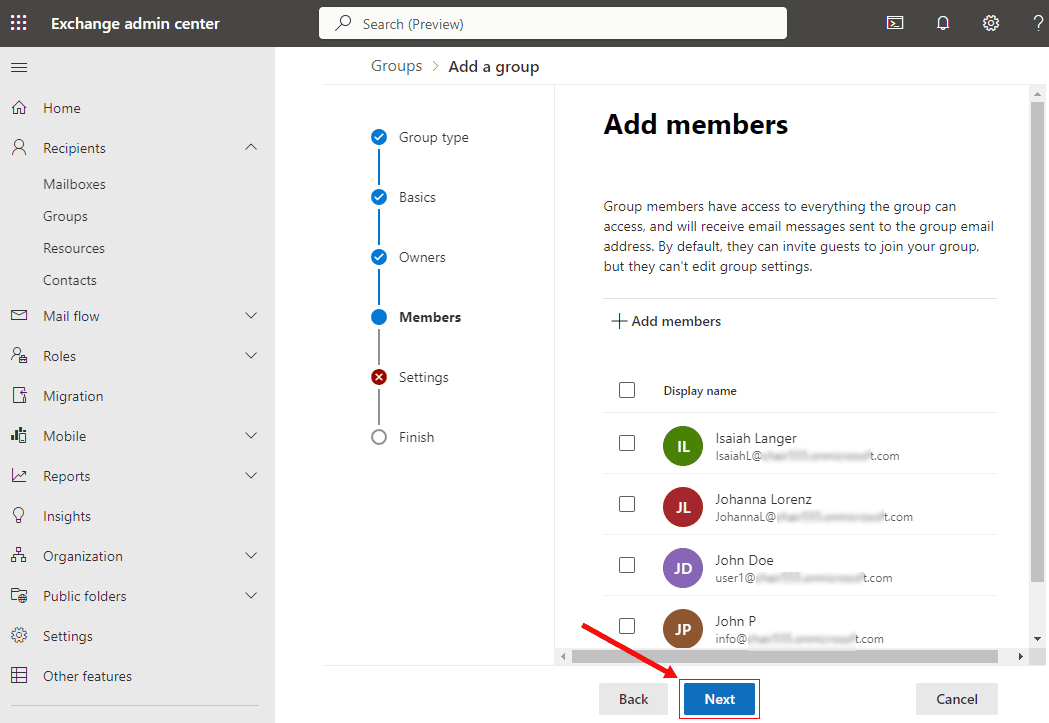The width and height of the screenshot is (1049, 723).
Task: Collapse the Recipients section chevron
Action: tap(251, 148)
